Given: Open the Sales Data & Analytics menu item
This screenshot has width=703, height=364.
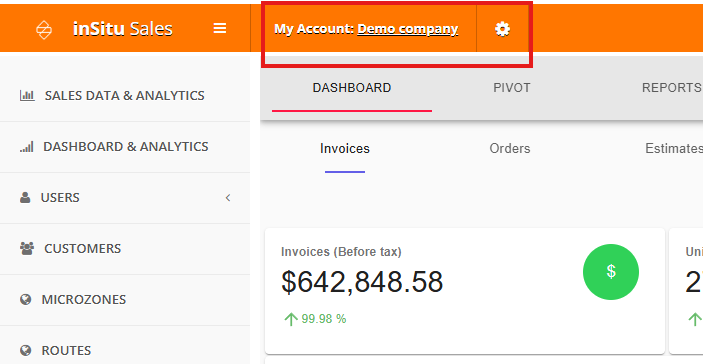Looking at the screenshot, I should (x=125, y=95).
